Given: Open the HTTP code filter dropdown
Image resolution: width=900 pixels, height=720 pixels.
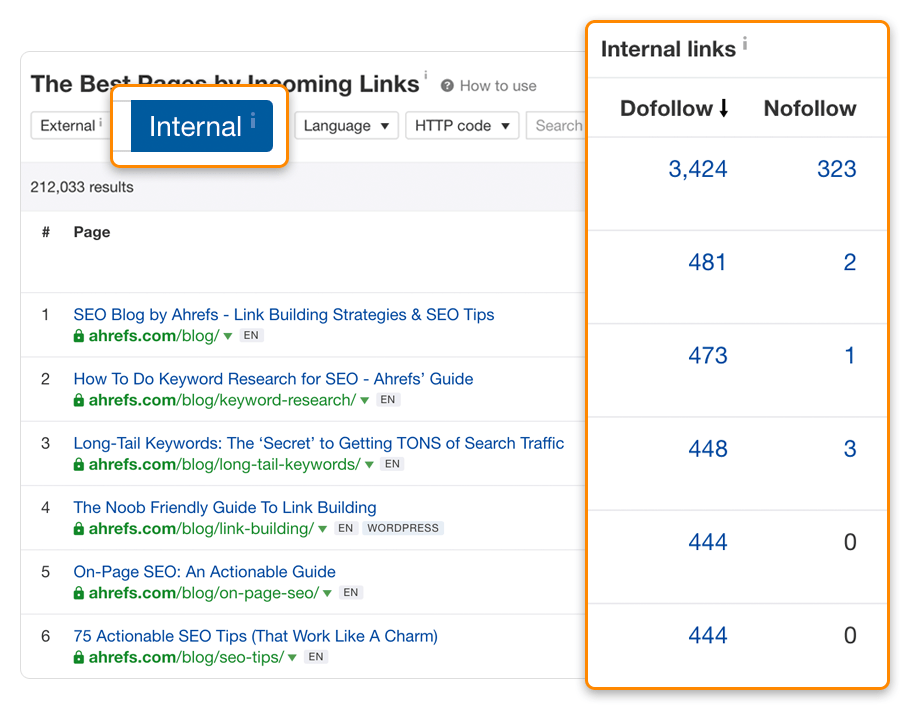Looking at the screenshot, I should click(462, 125).
